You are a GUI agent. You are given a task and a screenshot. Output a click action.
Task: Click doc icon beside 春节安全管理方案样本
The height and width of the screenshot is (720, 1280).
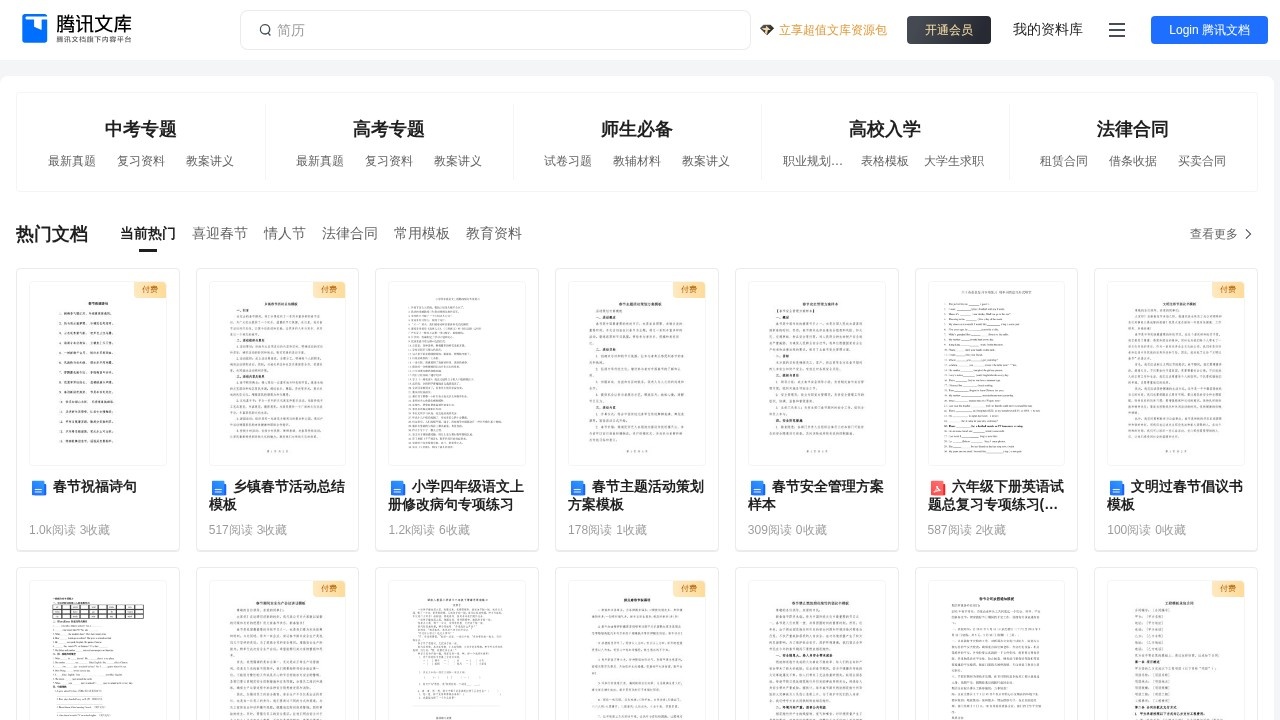click(758, 488)
